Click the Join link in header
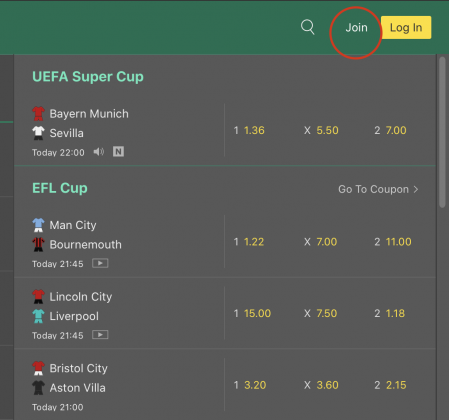The image size is (449, 420). pos(356,27)
